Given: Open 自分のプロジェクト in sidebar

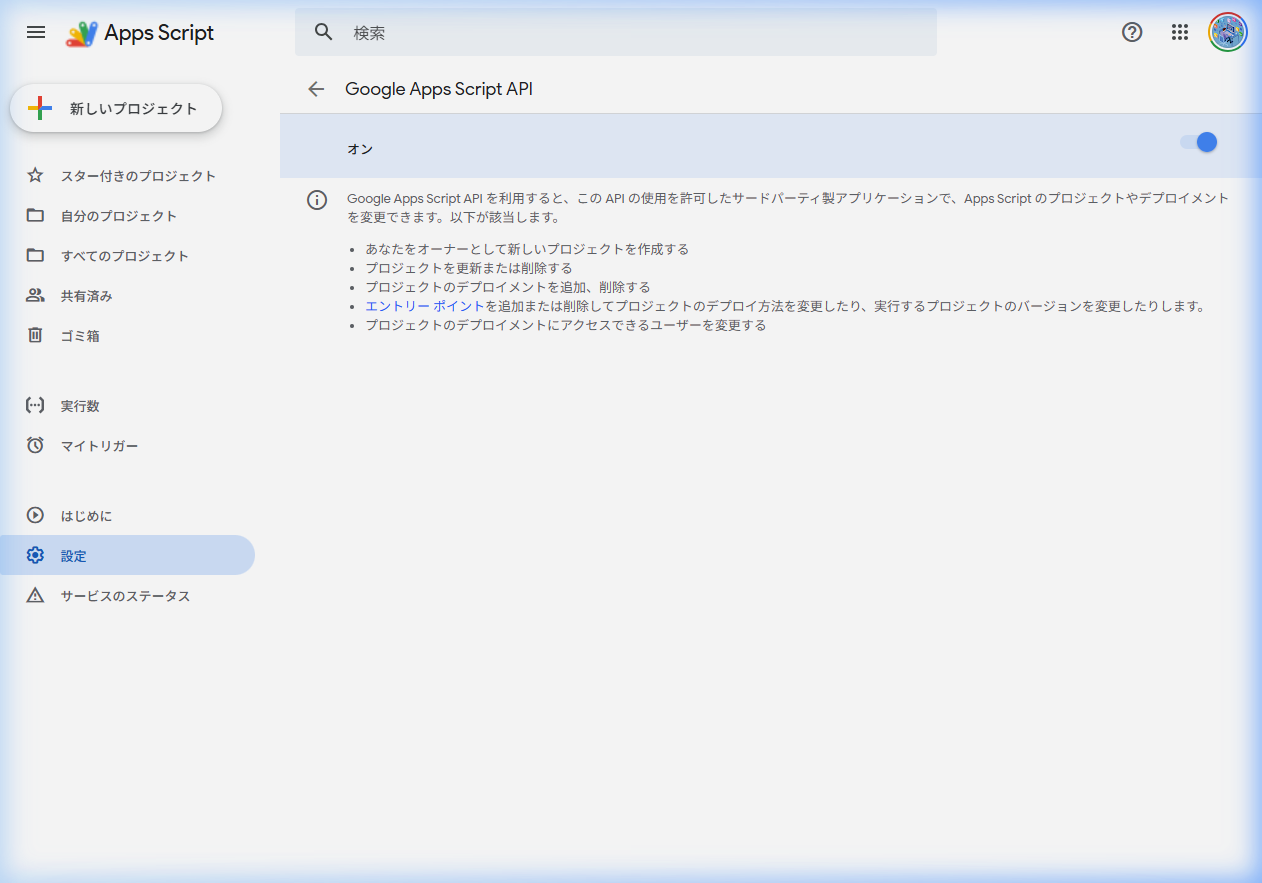Looking at the screenshot, I should (x=127, y=216).
